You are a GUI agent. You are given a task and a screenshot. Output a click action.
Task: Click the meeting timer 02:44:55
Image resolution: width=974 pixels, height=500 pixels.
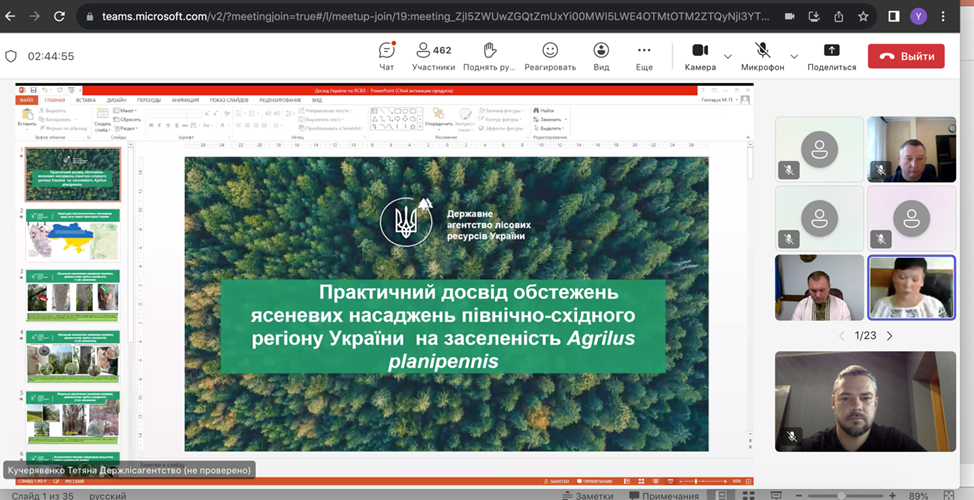tap(51, 56)
